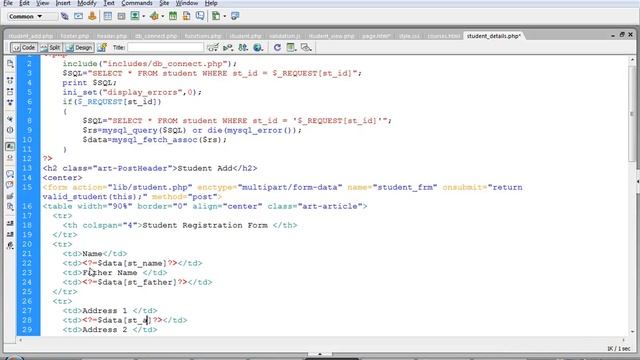Open File Management arrows icon
The width and height of the screenshot is (640, 360).
243,48
